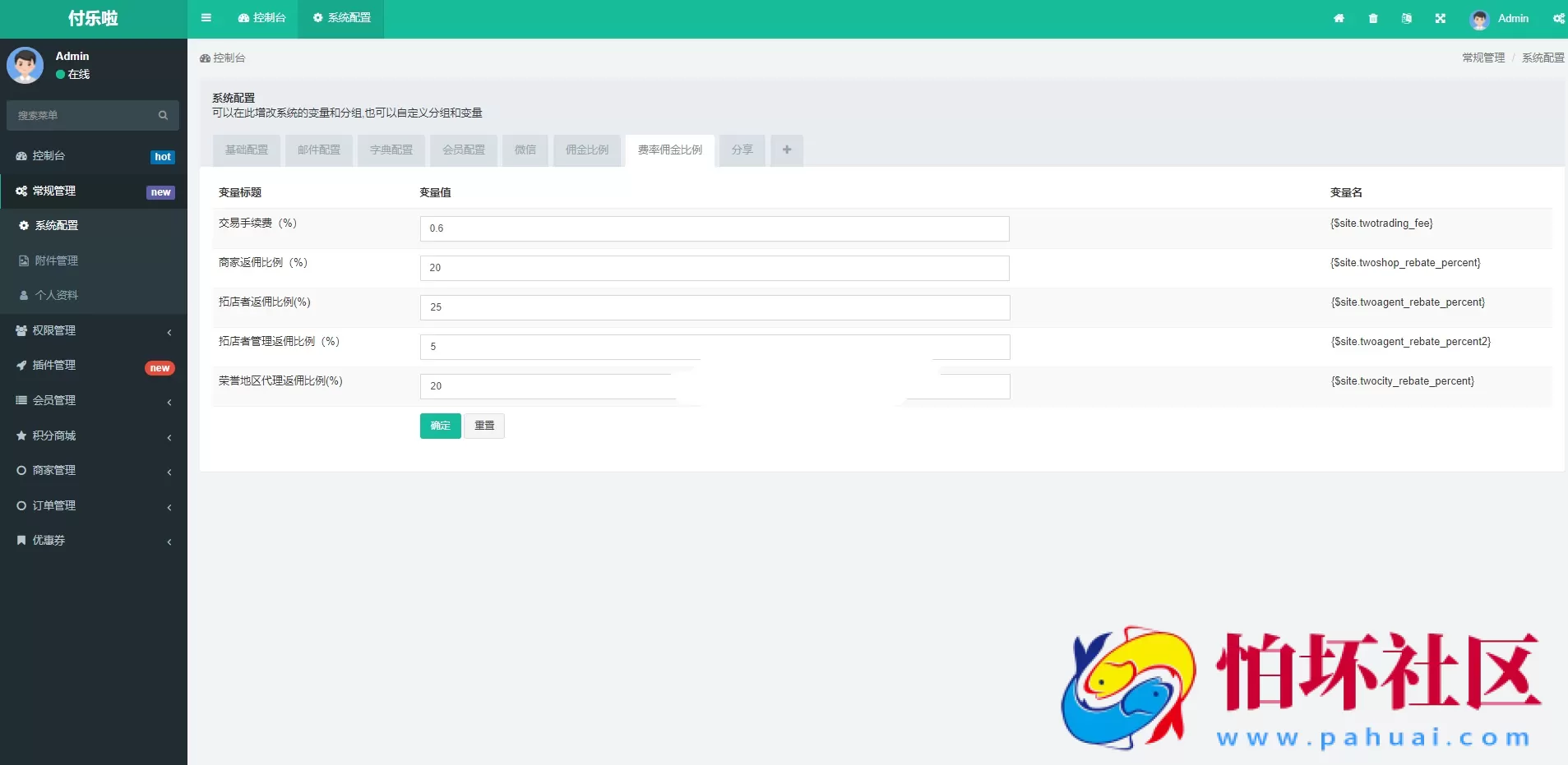
Task: Open the 控制台 tab in the top bar
Action: 261,18
